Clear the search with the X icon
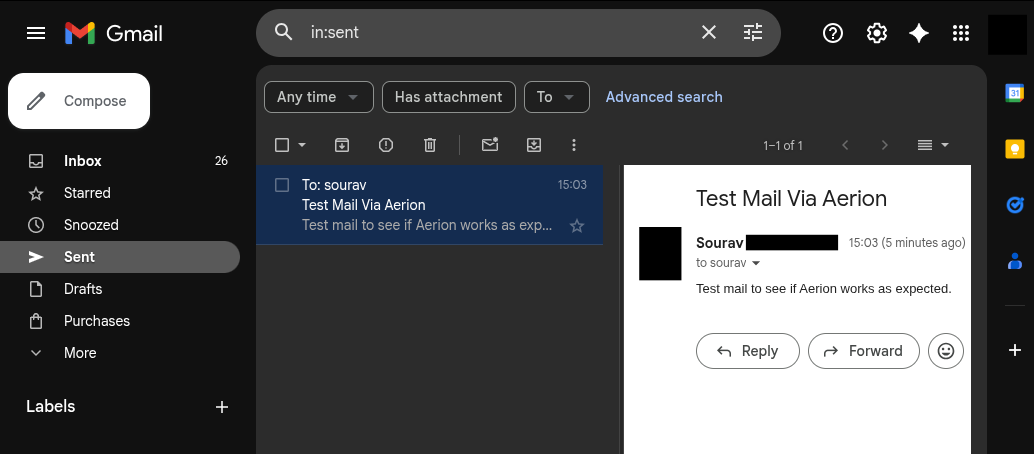The width and height of the screenshot is (1034, 454). click(x=708, y=32)
